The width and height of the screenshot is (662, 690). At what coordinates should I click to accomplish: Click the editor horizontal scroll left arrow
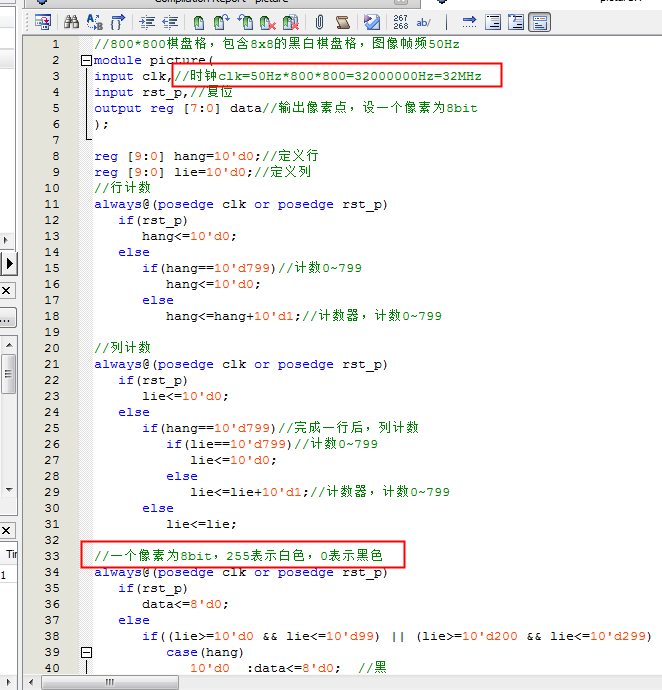[x=31, y=683]
